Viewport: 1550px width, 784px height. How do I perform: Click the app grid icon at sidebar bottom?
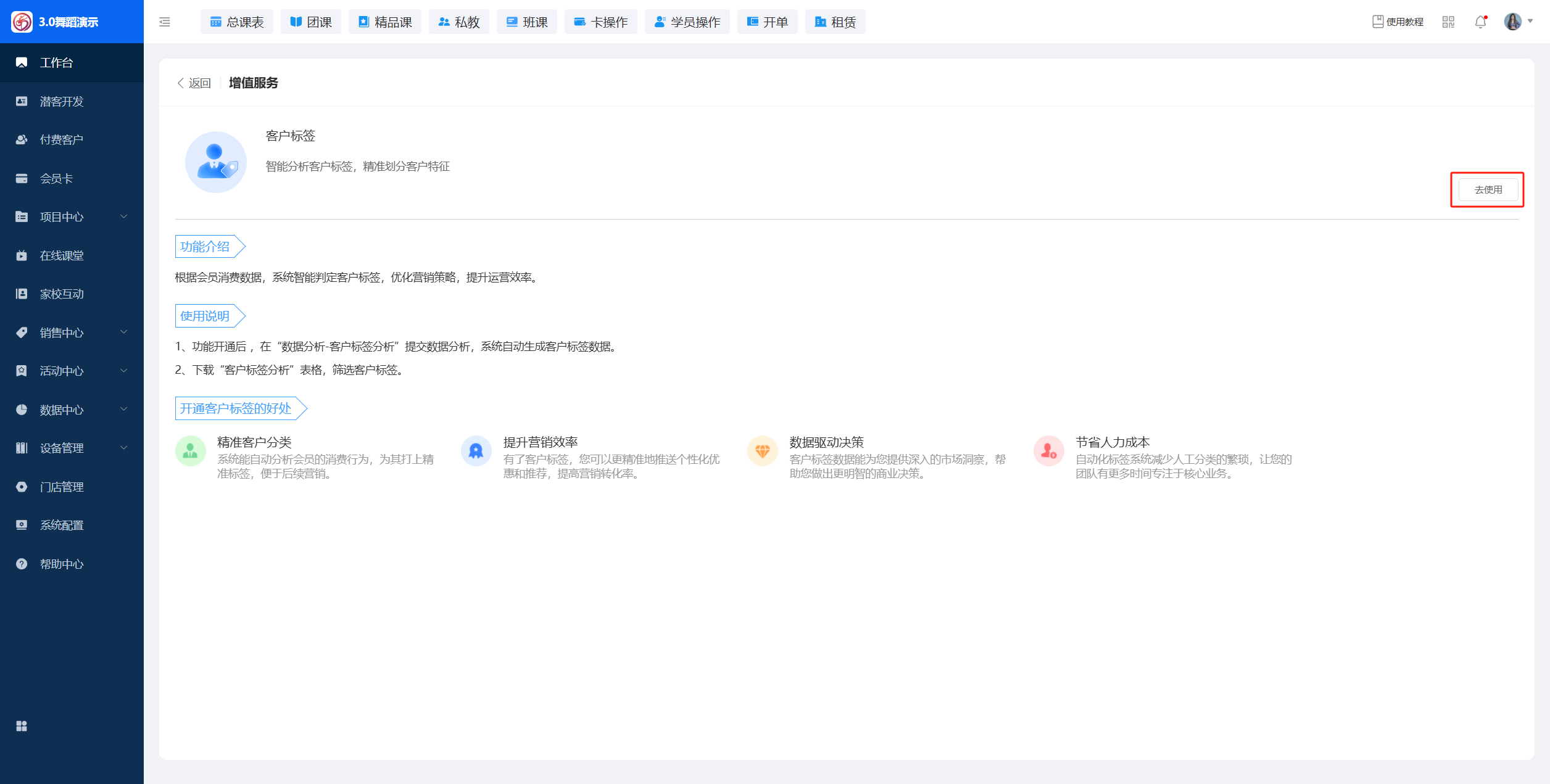click(x=22, y=726)
